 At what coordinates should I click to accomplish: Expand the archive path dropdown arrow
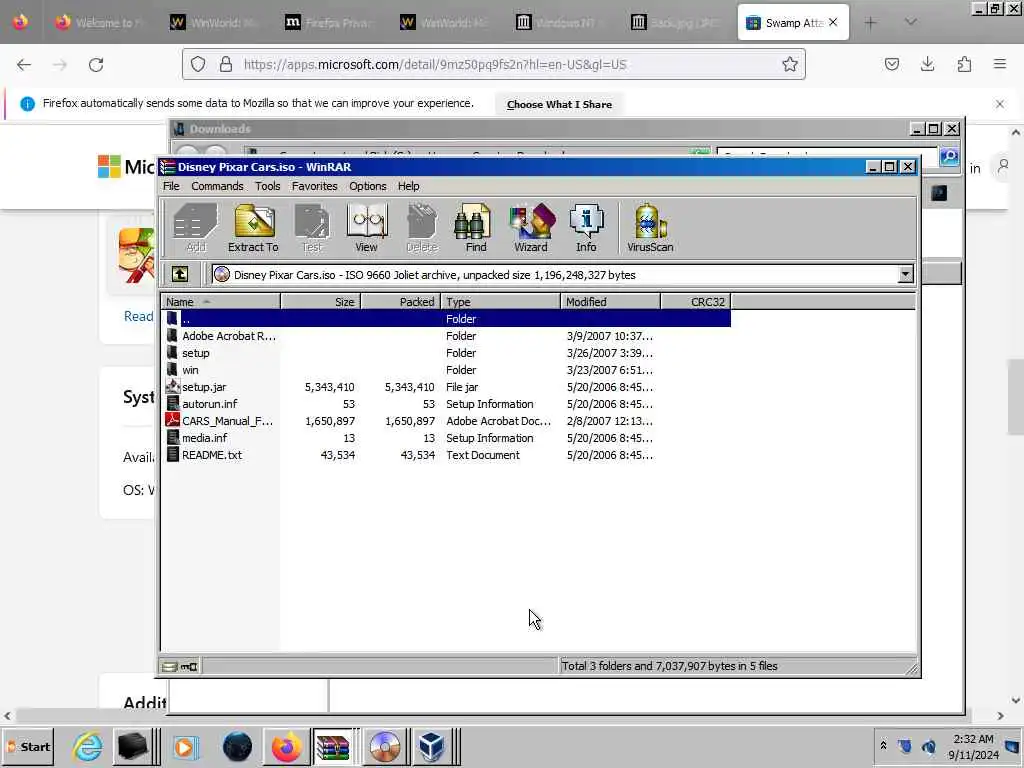point(905,275)
